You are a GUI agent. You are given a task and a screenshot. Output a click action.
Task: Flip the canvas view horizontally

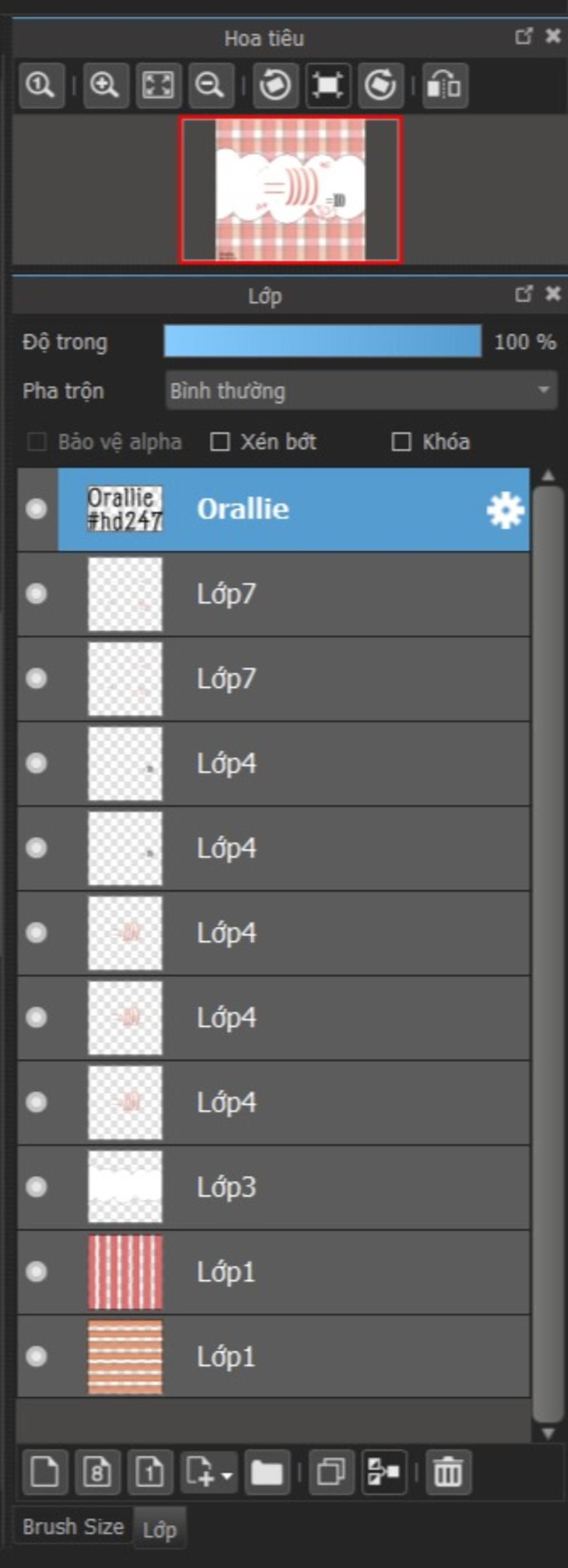click(445, 85)
